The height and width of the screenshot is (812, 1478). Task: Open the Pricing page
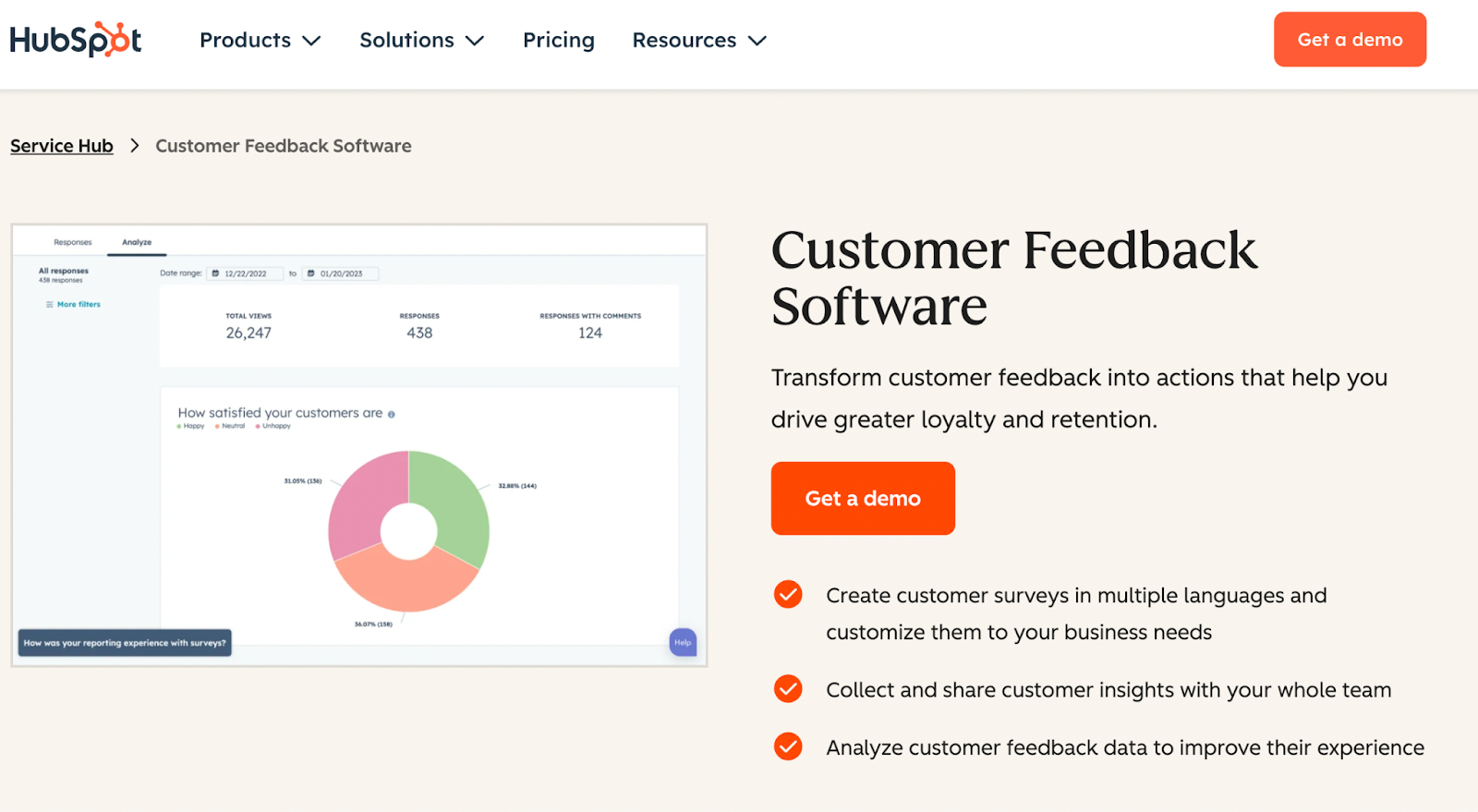(559, 41)
